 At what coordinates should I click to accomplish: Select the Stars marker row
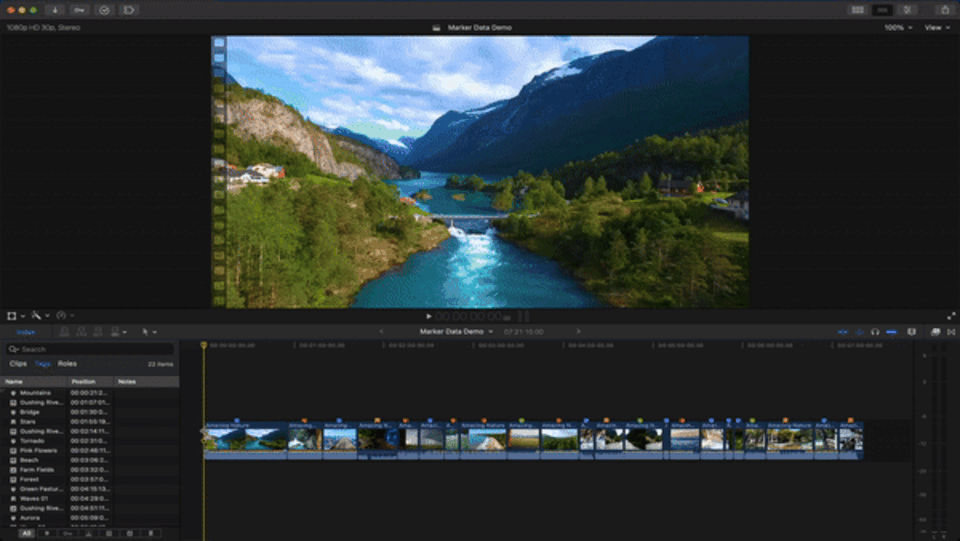click(89, 422)
